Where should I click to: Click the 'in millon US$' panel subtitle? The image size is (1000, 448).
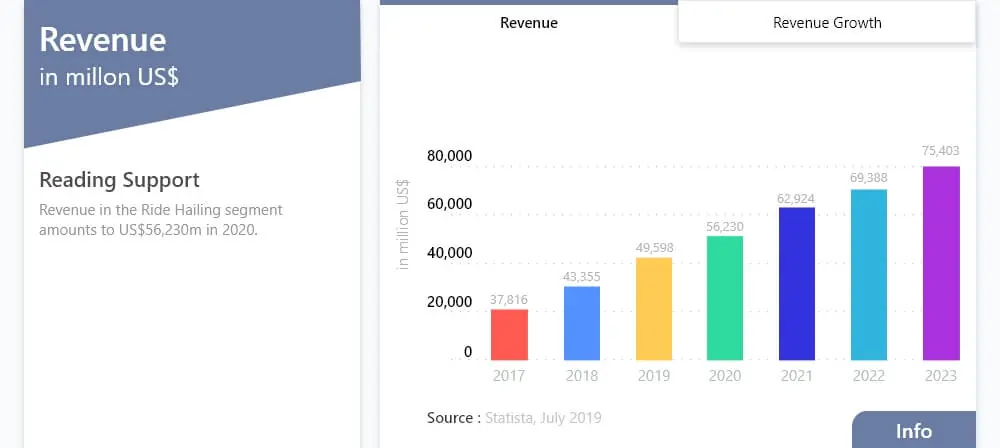point(109,77)
